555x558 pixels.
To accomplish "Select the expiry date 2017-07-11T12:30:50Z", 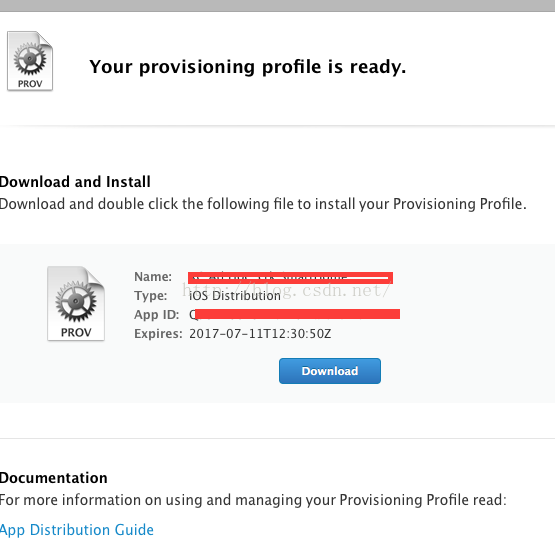I will [x=260, y=334].
